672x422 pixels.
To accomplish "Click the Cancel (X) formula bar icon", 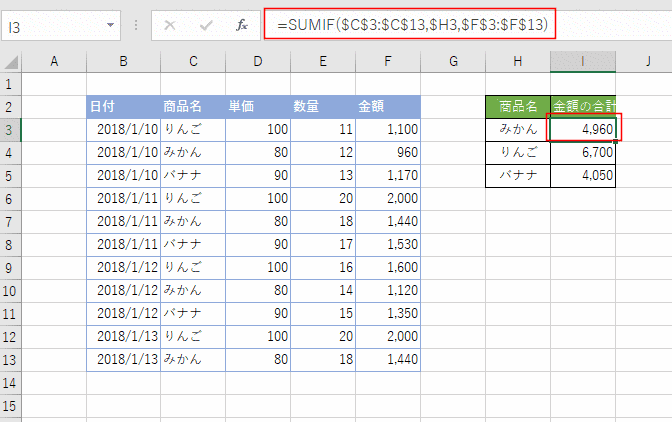I will point(169,25).
